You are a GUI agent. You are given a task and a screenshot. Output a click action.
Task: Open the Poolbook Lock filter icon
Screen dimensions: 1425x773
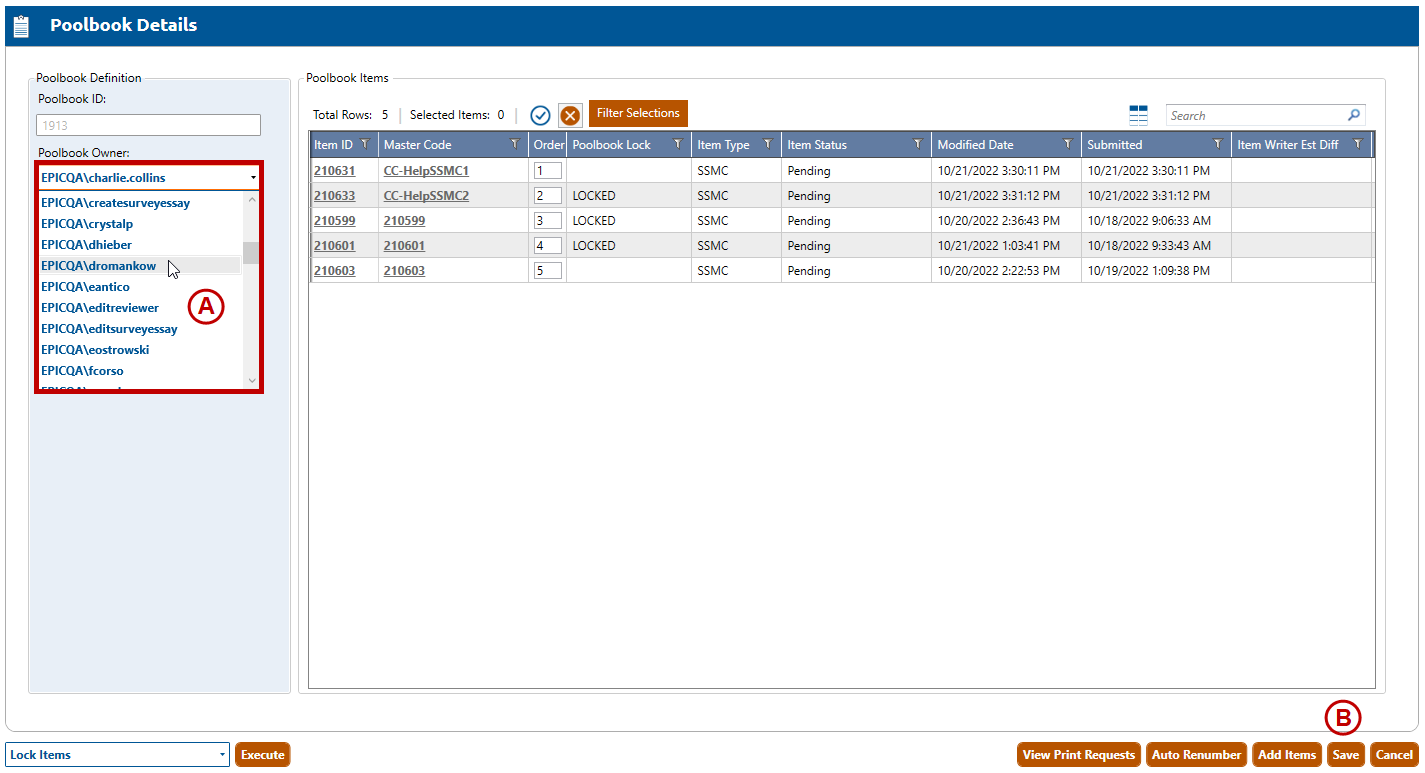[x=677, y=144]
